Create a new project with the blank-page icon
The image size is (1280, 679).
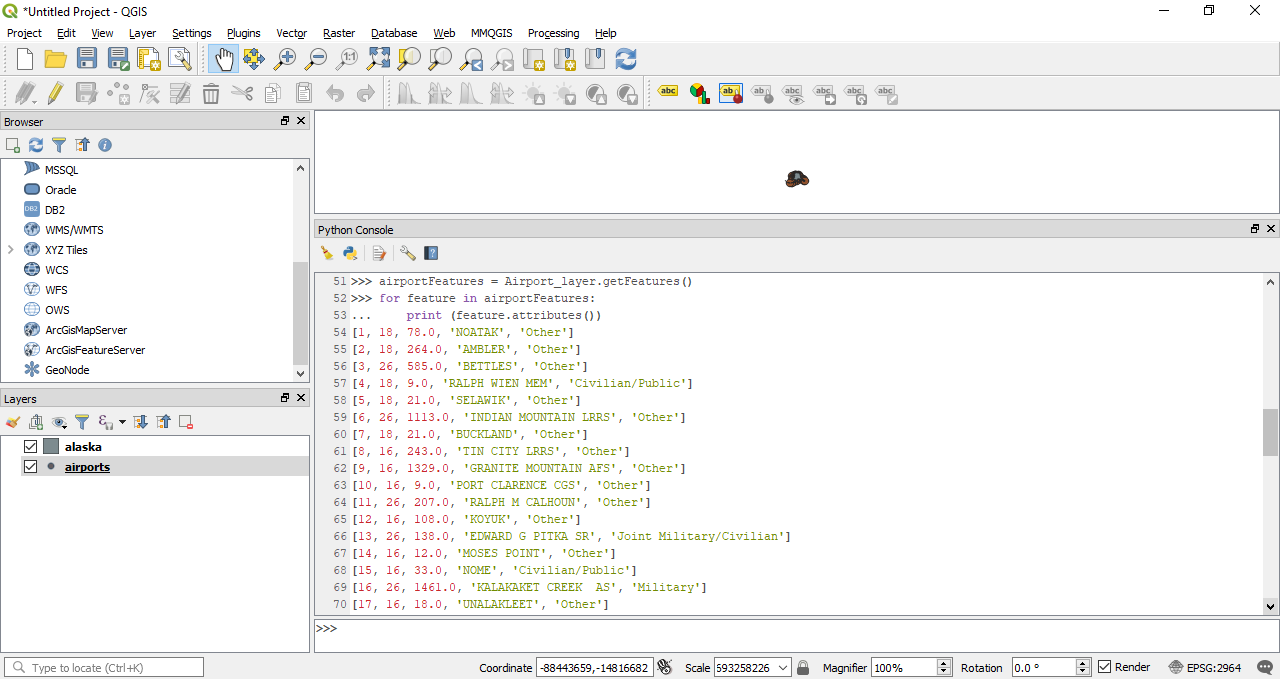[x=24, y=59]
